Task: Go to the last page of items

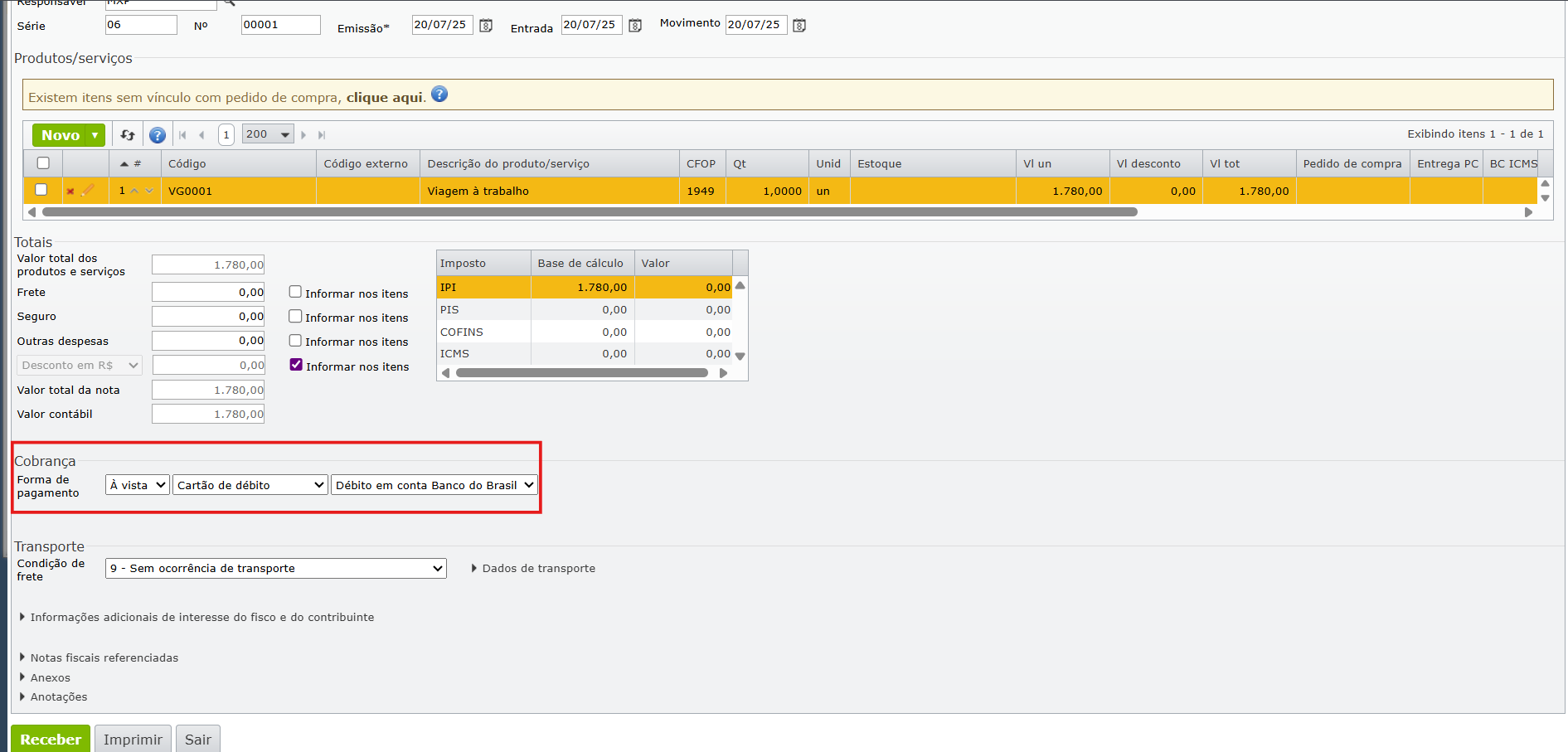Action: [x=322, y=135]
